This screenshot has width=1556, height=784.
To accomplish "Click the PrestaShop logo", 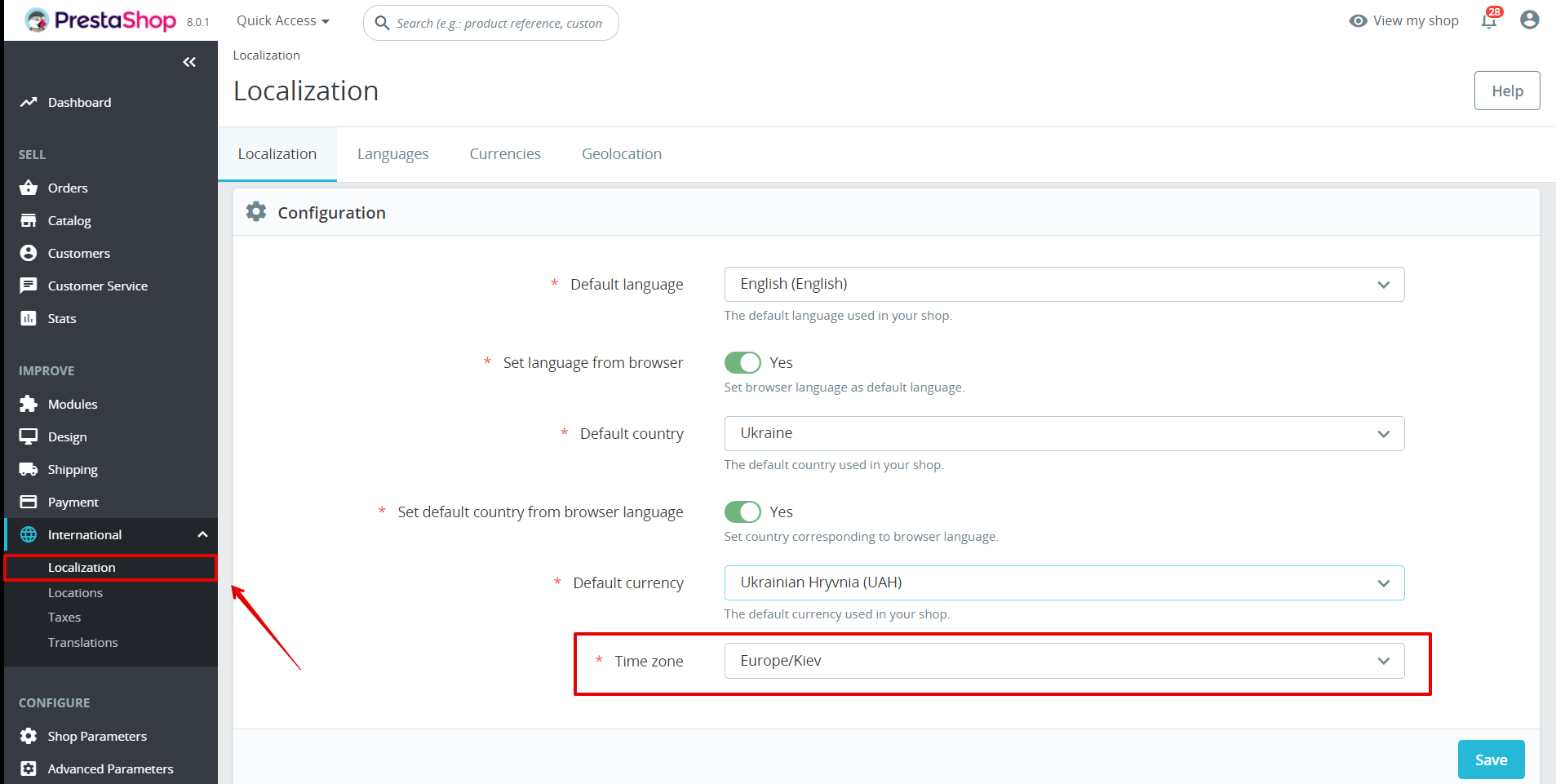I will 100,20.
